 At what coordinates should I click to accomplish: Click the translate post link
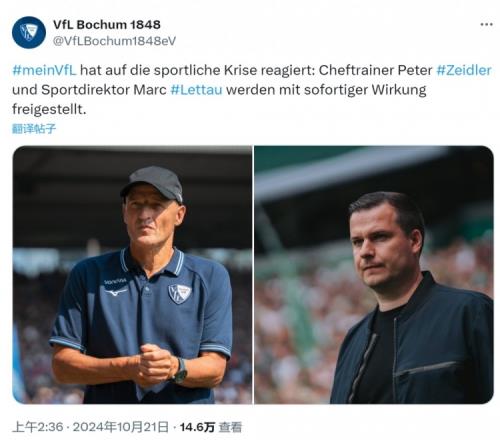click(34, 129)
